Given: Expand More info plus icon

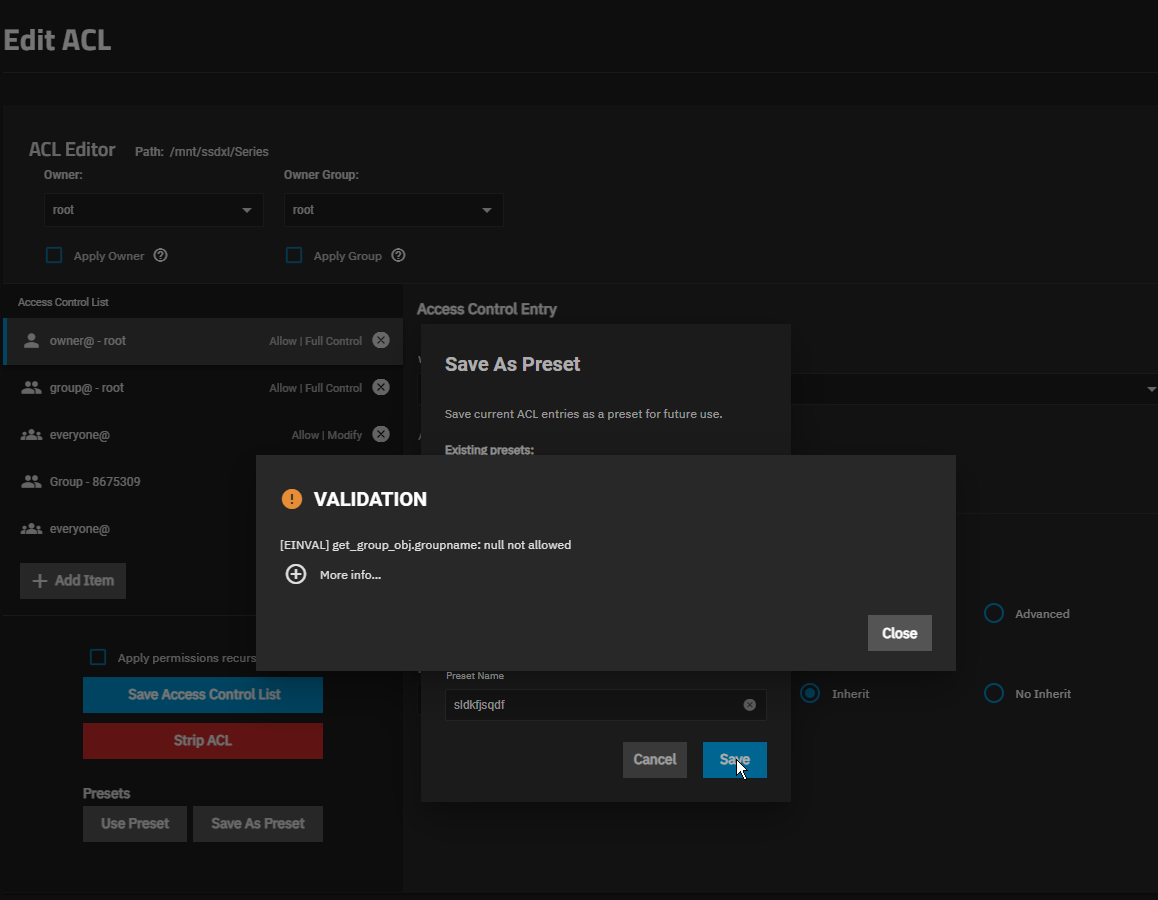Looking at the screenshot, I should (295, 574).
